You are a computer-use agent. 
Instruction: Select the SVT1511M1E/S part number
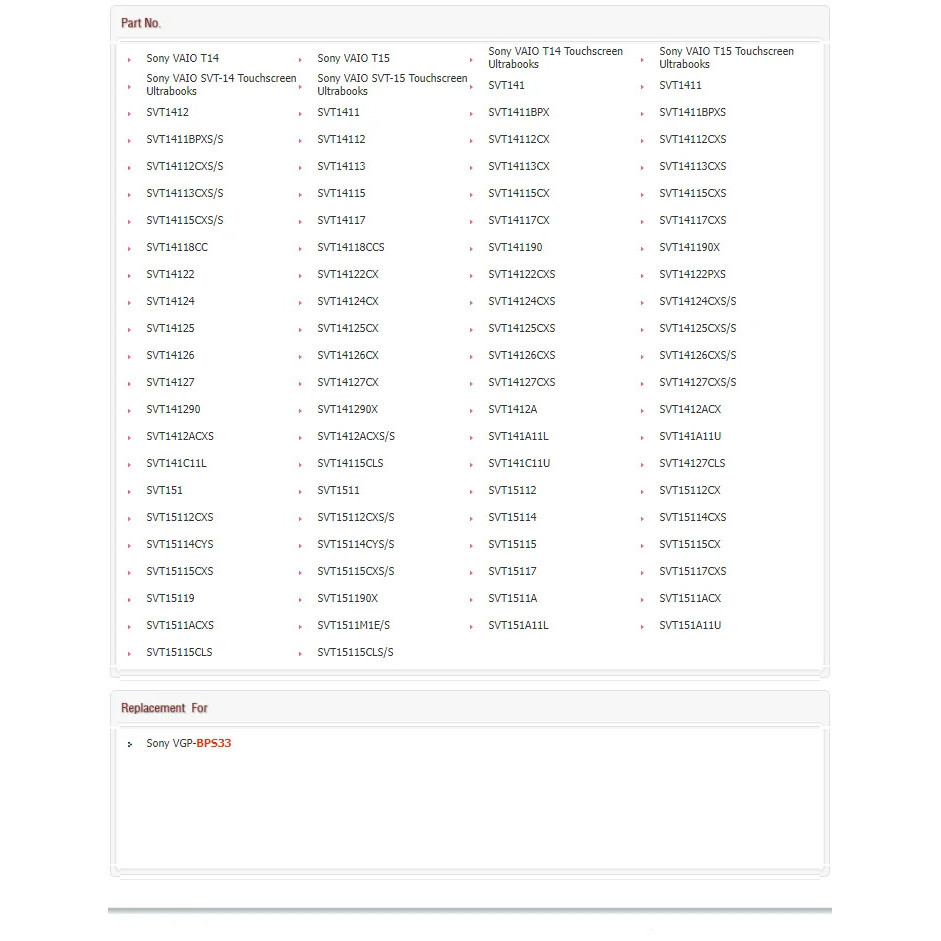click(x=353, y=626)
